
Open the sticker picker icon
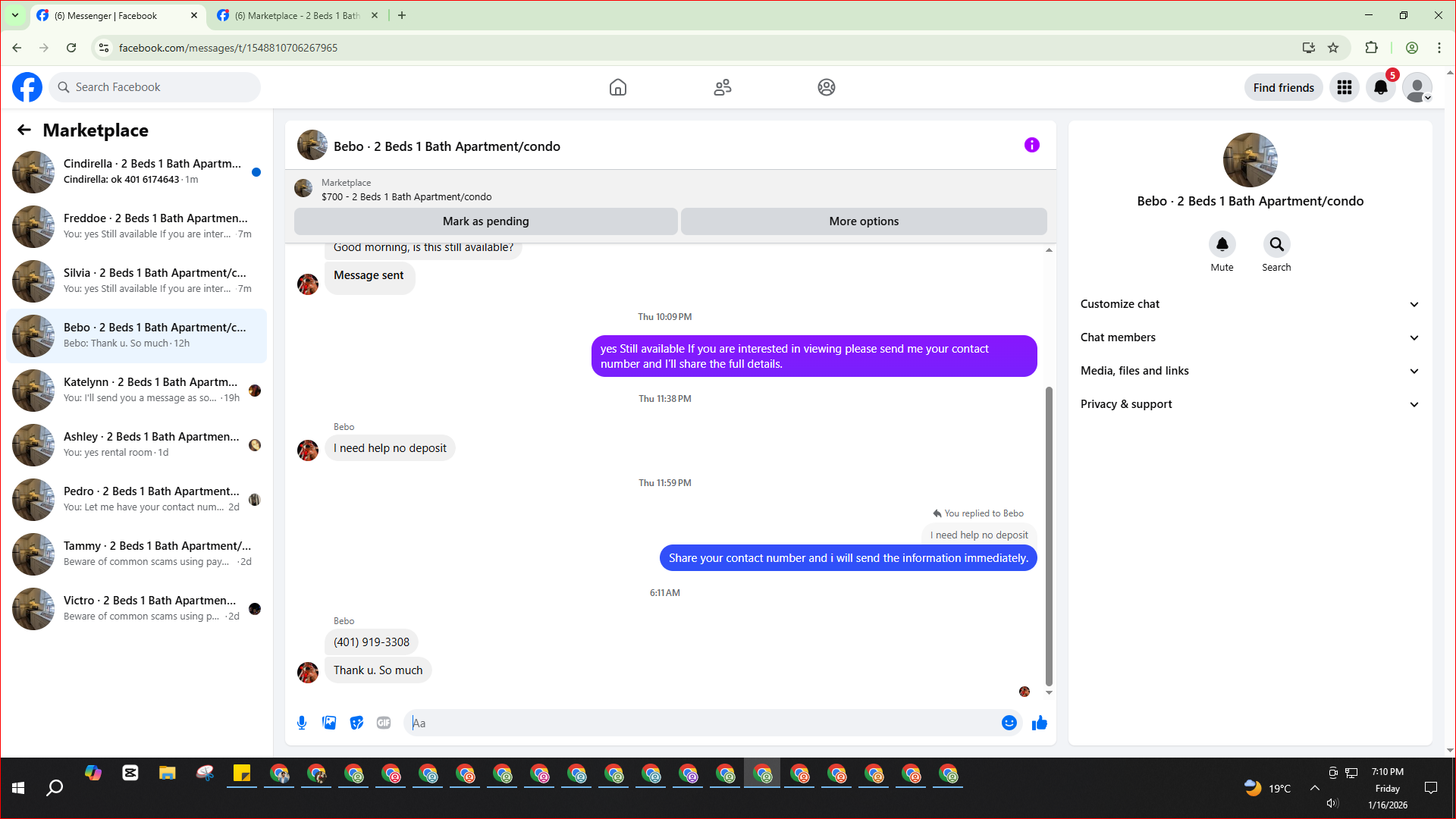(x=356, y=723)
